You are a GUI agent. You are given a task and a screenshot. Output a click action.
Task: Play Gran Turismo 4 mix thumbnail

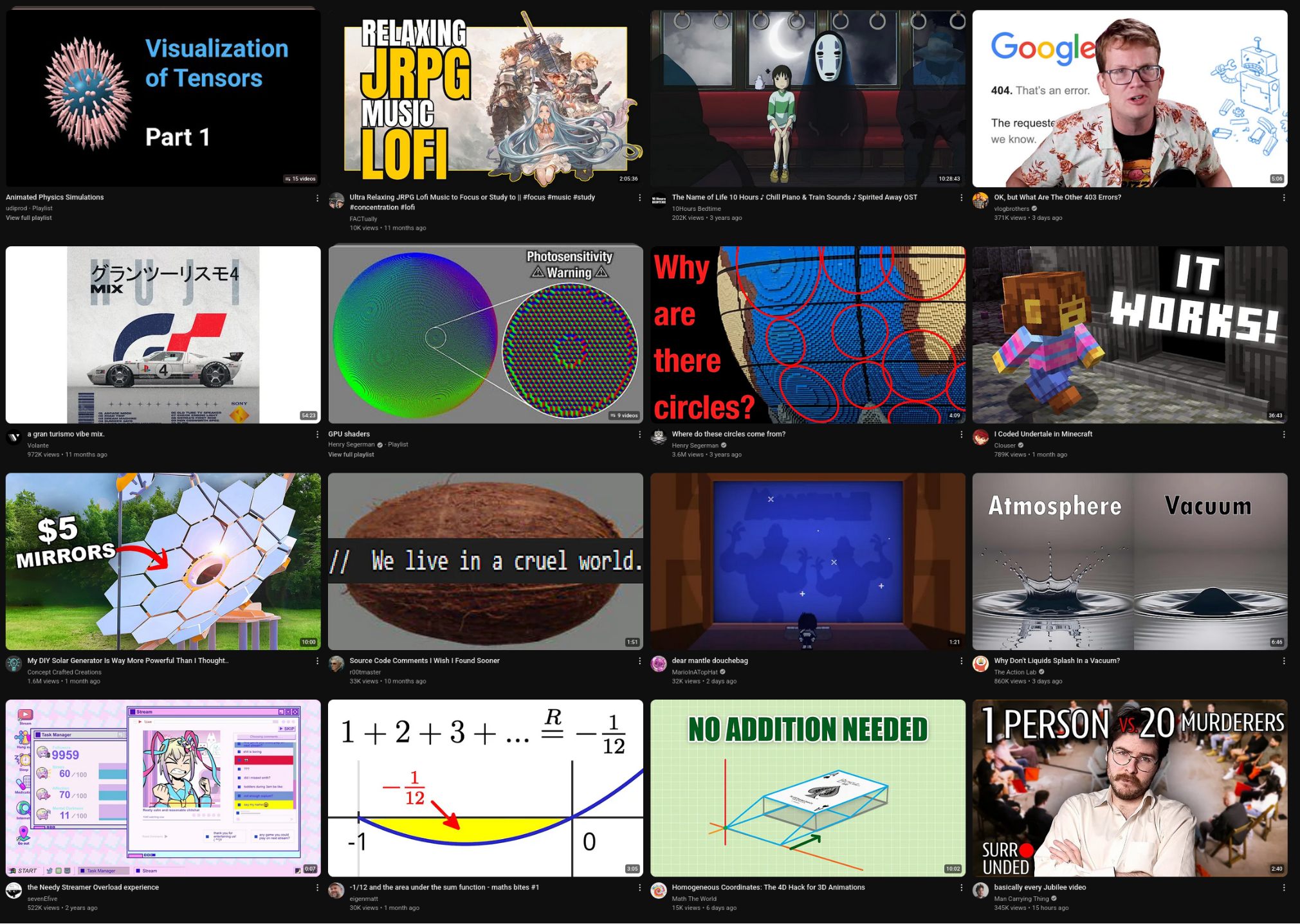(x=163, y=334)
